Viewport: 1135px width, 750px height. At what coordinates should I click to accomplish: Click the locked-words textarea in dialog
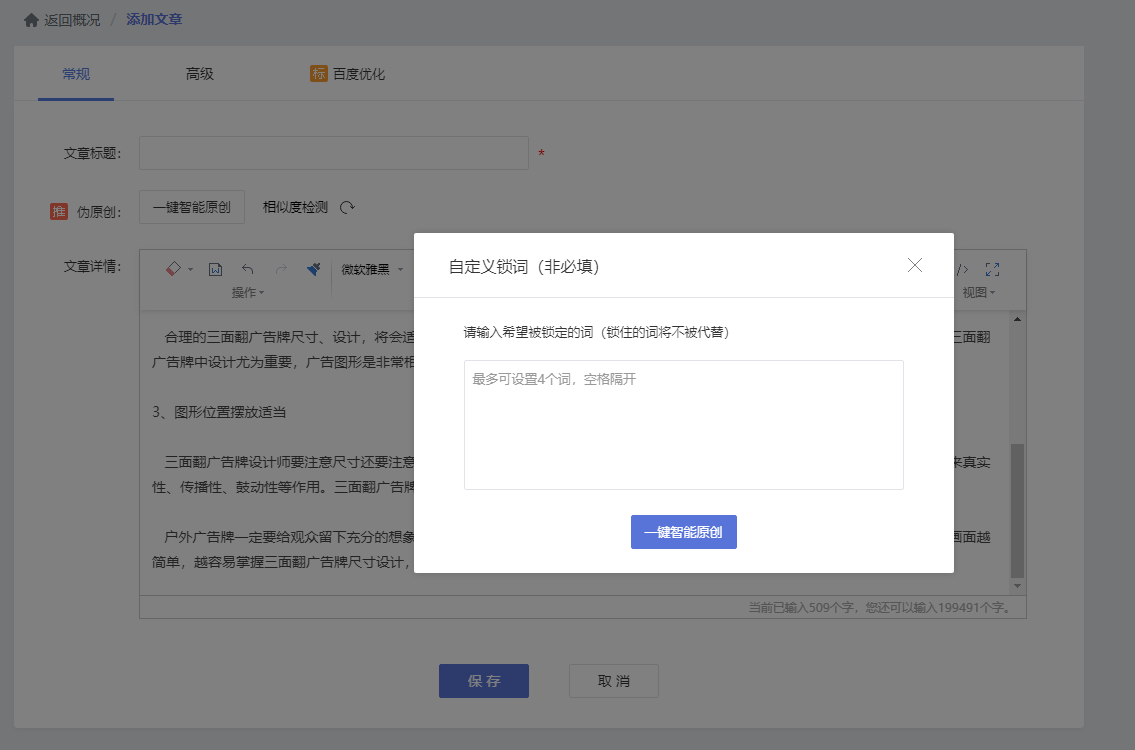pyautogui.click(x=683, y=425)
